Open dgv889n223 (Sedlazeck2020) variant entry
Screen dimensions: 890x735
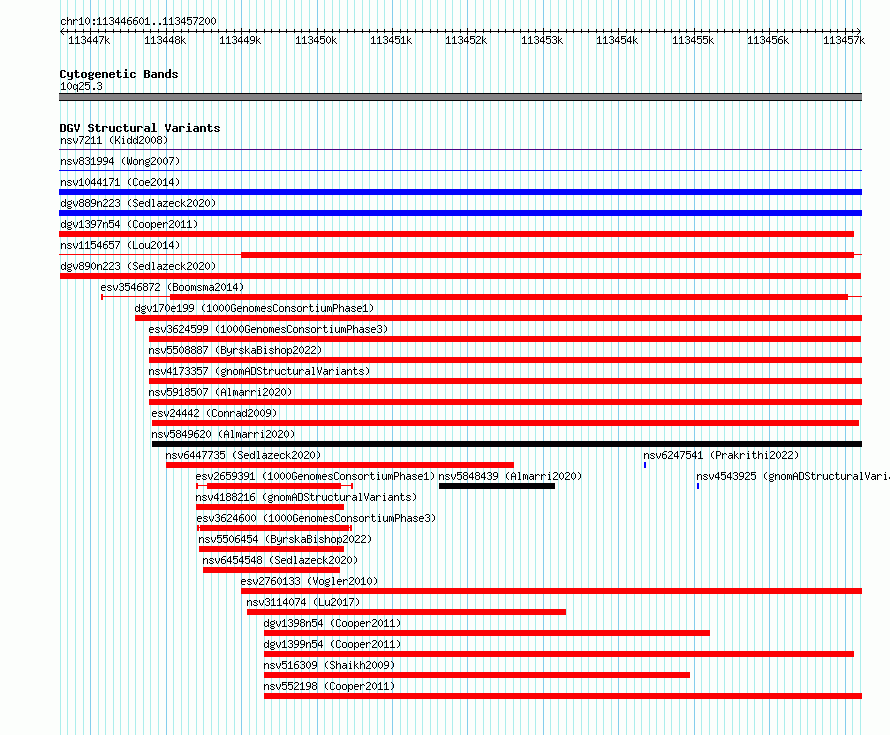138,203
